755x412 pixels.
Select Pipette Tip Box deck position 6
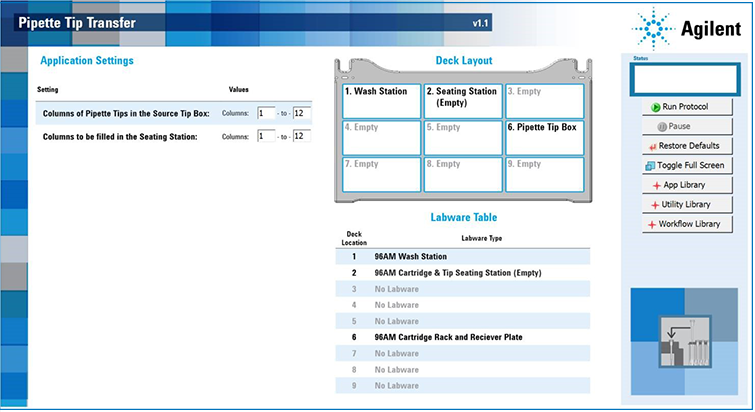pos(544,137)
